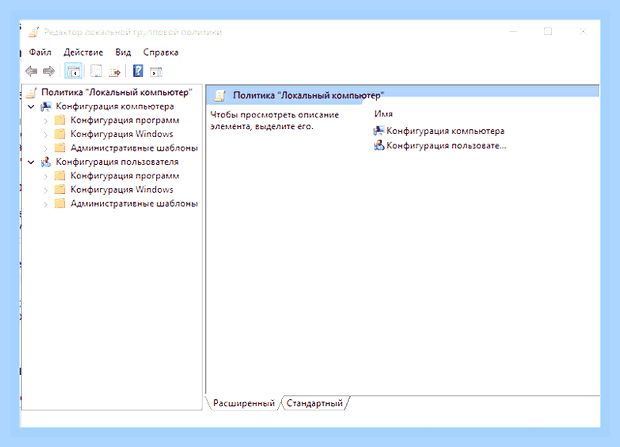Expand Конфигурация Windows under computer configuration
The image size is (620, 447).
45,135
